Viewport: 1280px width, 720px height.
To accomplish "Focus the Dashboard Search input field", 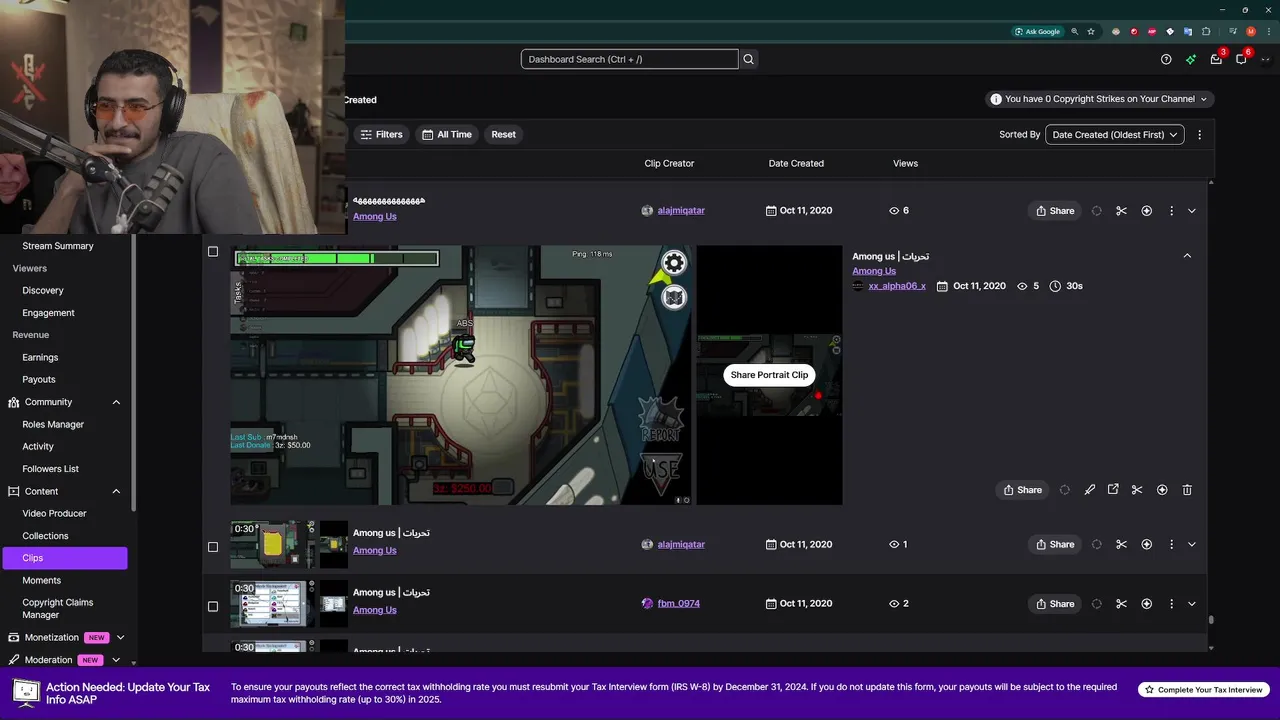I will pyautogui.click(x=629, y=59).
